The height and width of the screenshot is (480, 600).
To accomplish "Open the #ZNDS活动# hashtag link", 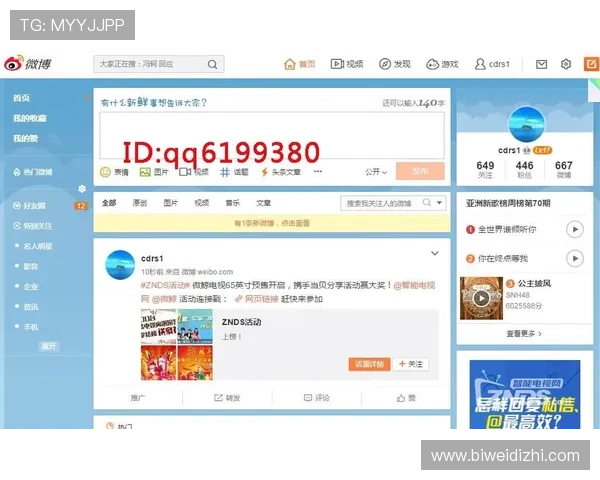I will [165, 285].
